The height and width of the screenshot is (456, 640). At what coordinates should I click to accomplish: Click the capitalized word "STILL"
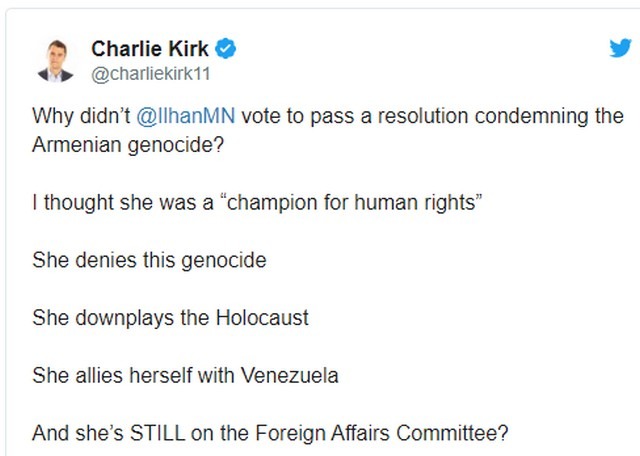point(158,433)
